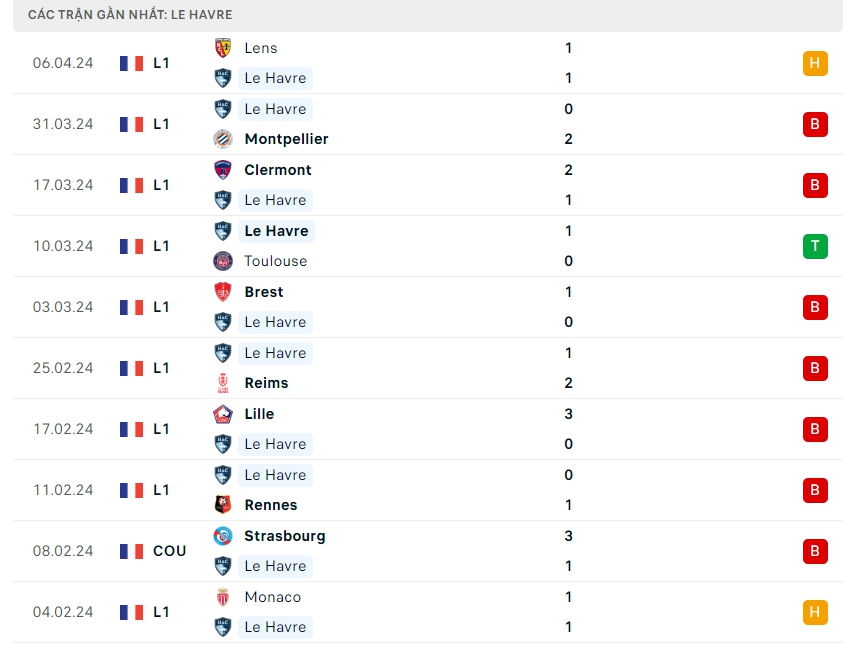Open the Strasbourg team link

click(x=284, y=536)
